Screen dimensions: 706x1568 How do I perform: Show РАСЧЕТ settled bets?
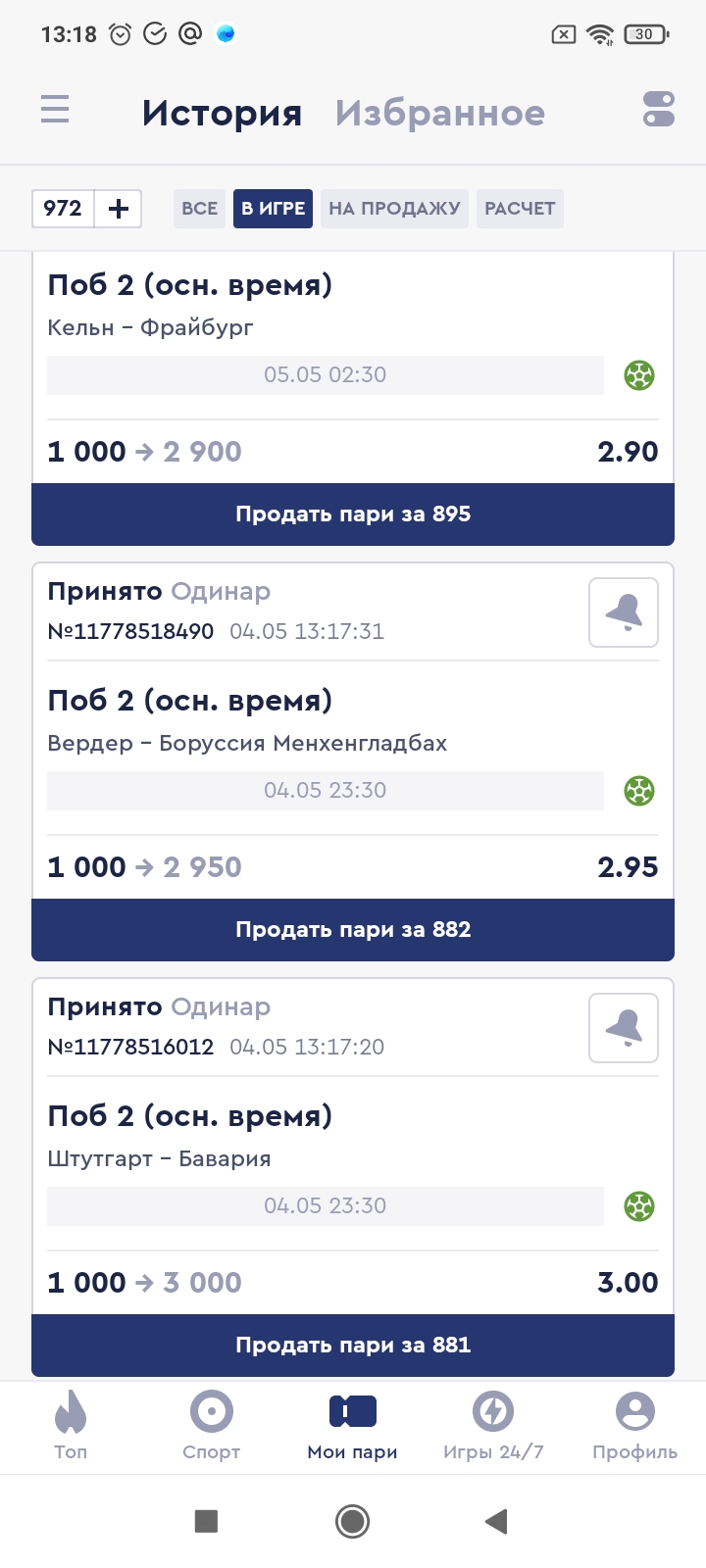coord(520,209)
